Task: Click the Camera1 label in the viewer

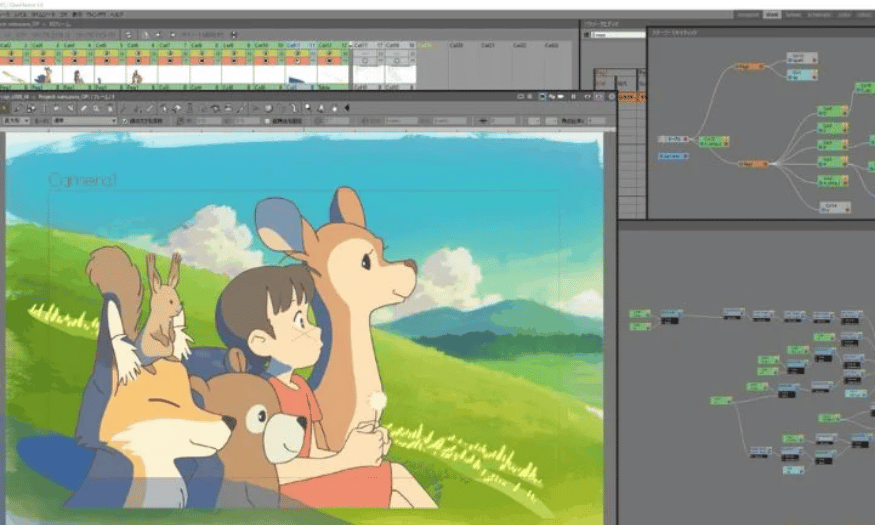Action: (x=83, y=180)
